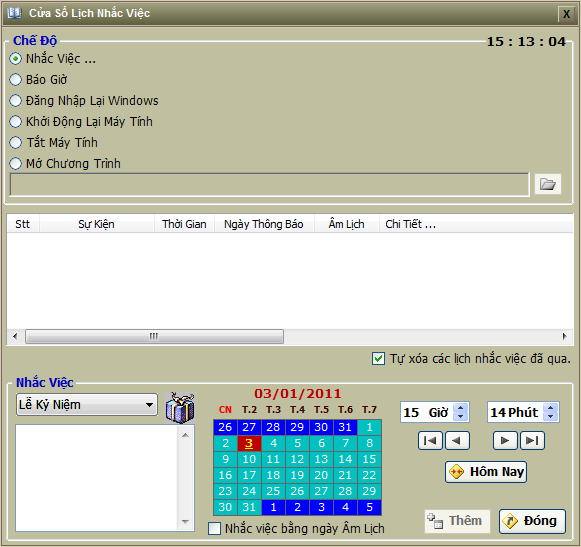The width and height of the screenshot is (581, 547).
Task: Close the window with X button
Action: pos(566,14)
